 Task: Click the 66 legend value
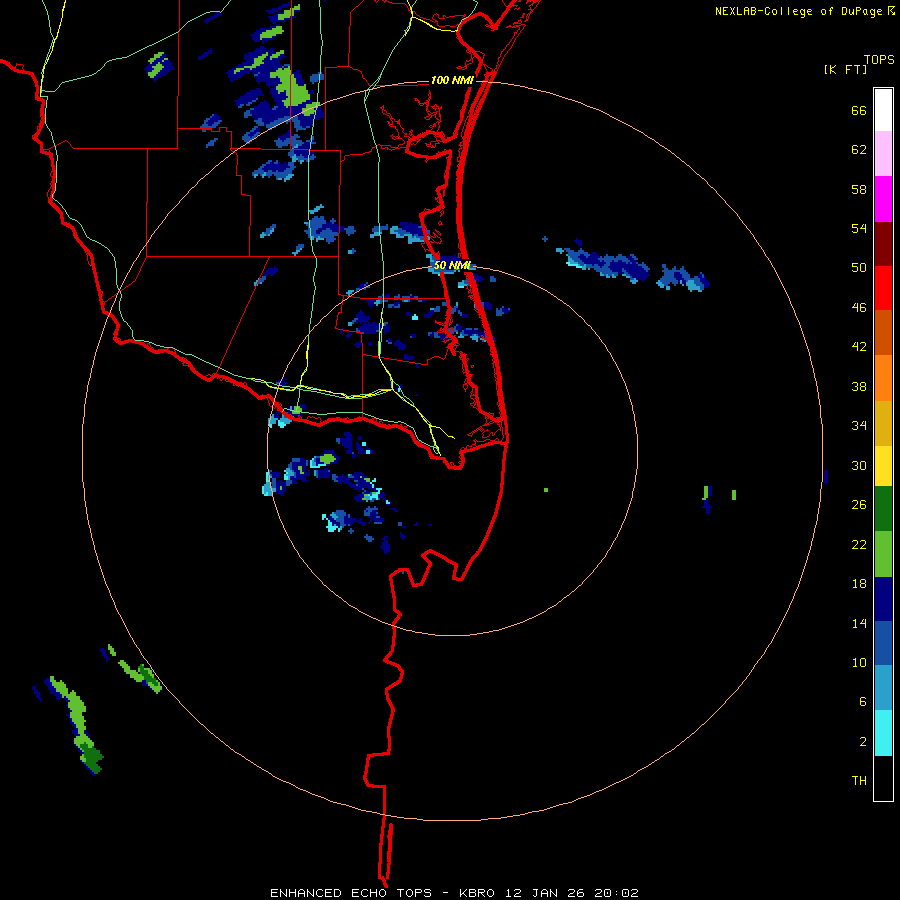point(859,110)
